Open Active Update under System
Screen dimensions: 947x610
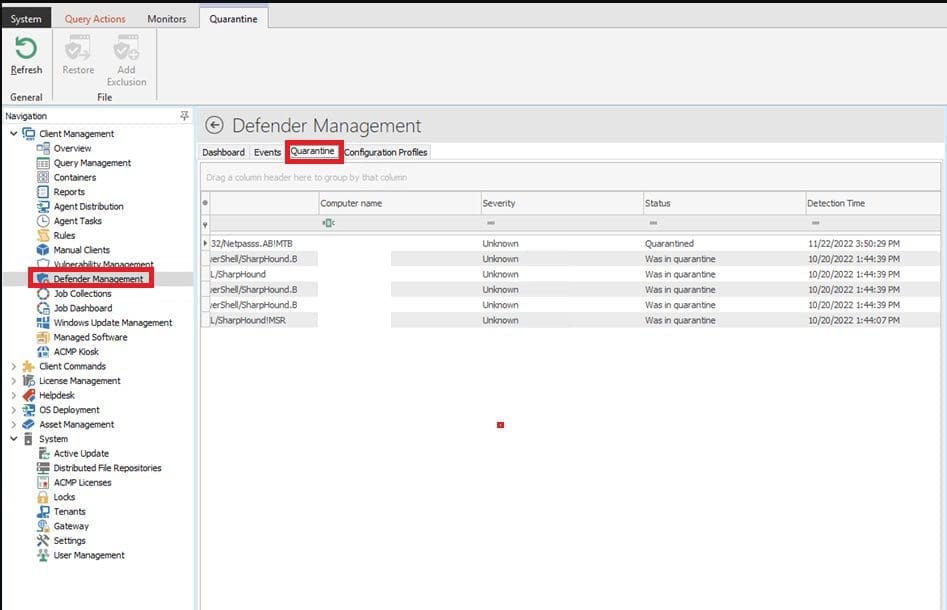click(81, 454)
